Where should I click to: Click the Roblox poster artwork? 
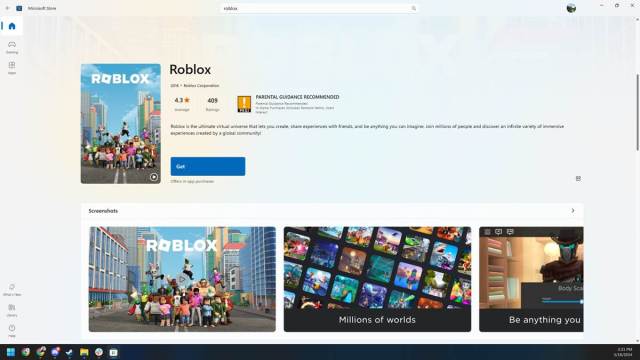tap(120, 124)
